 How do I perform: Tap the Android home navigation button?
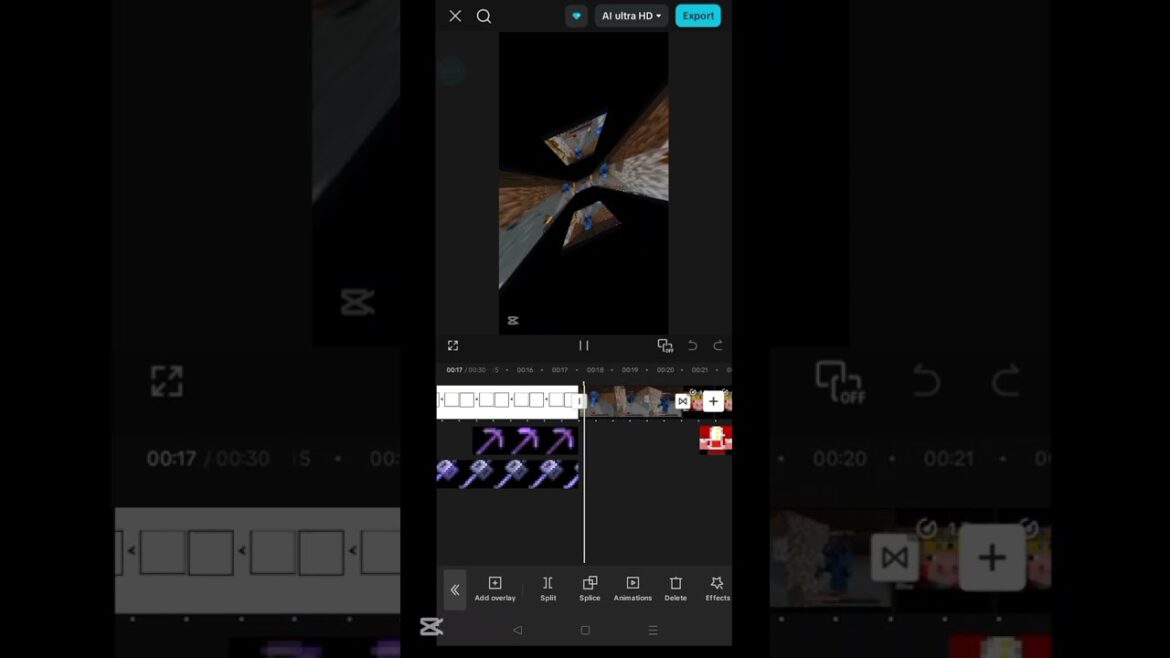coord(585,630)
